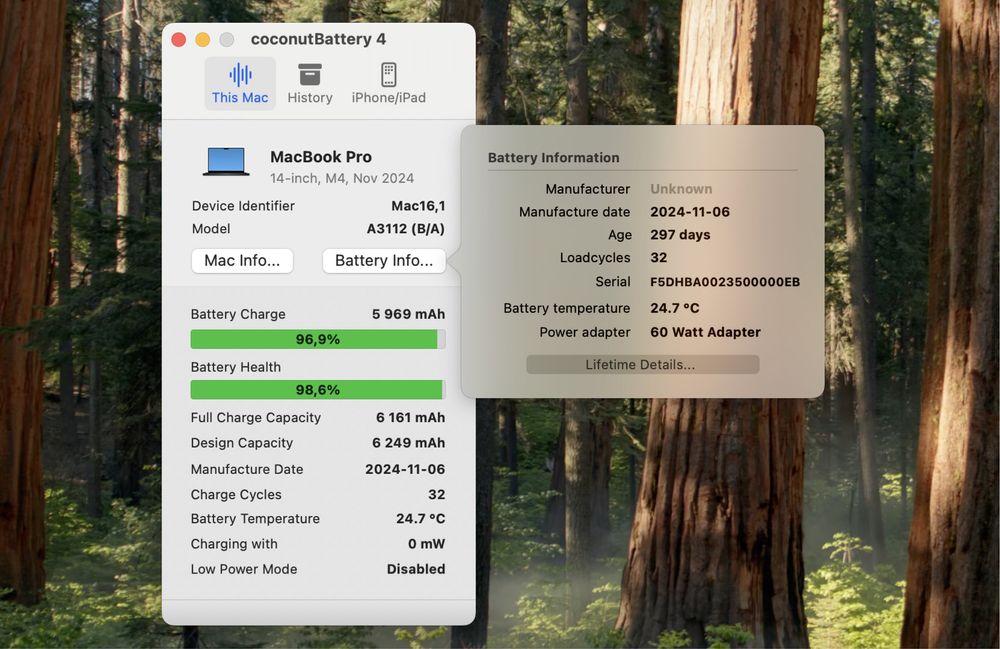
Task: Click the iPhone/iPad device icon
Action: tap(388, 75)
